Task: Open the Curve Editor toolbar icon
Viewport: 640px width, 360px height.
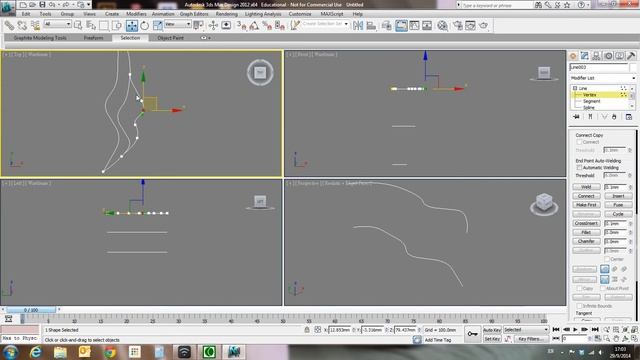Action: 414,25
